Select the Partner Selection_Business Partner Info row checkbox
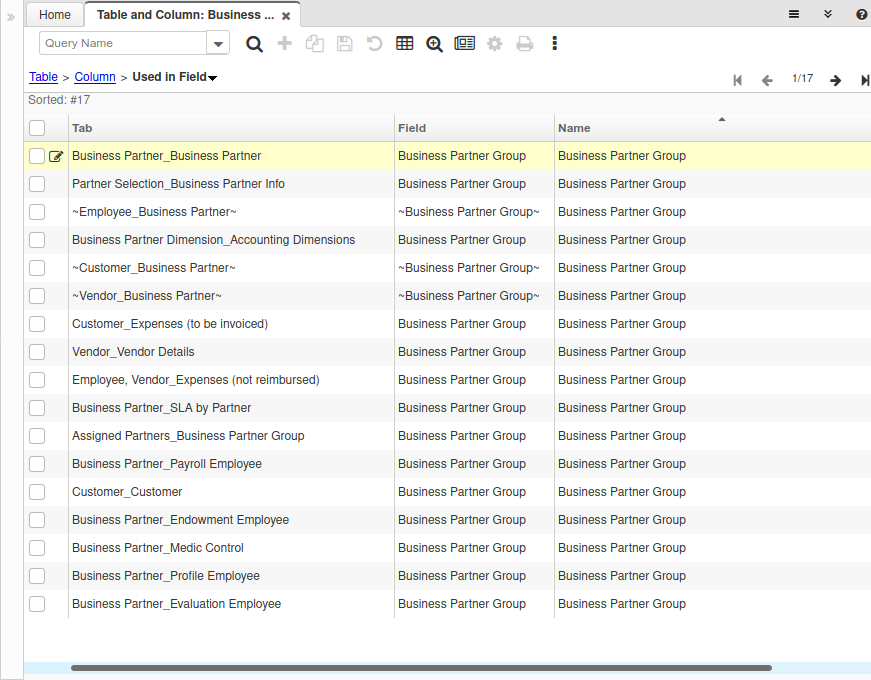Screen dimensions: 871x680 point(37,184)
